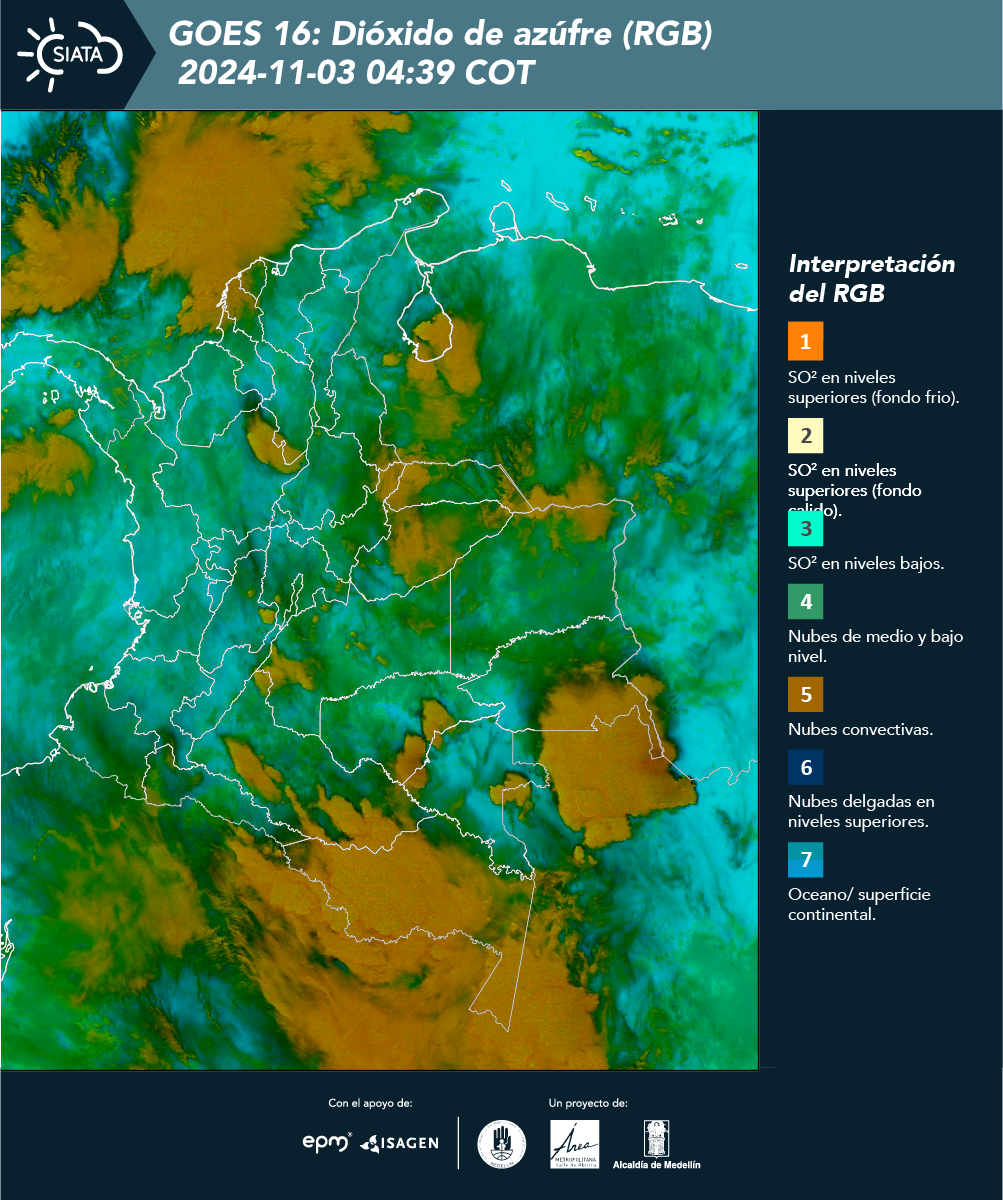Click the Alcaldía de Medellín logo
The image size is (1003, 1200).
[x=656, y=1144]
